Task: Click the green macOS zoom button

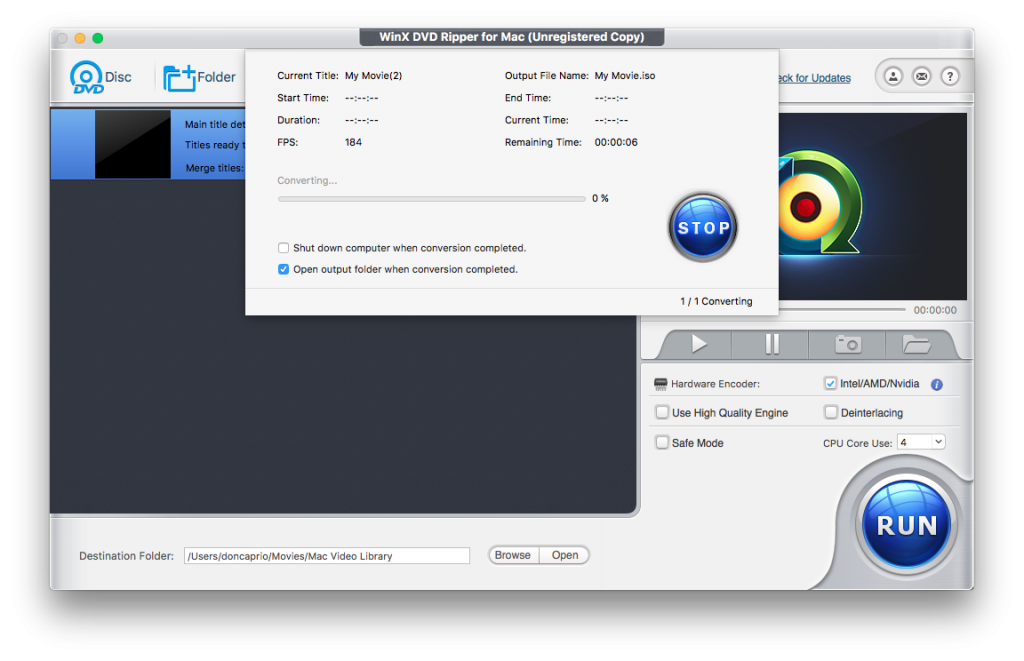Action: tap(97, 38)
